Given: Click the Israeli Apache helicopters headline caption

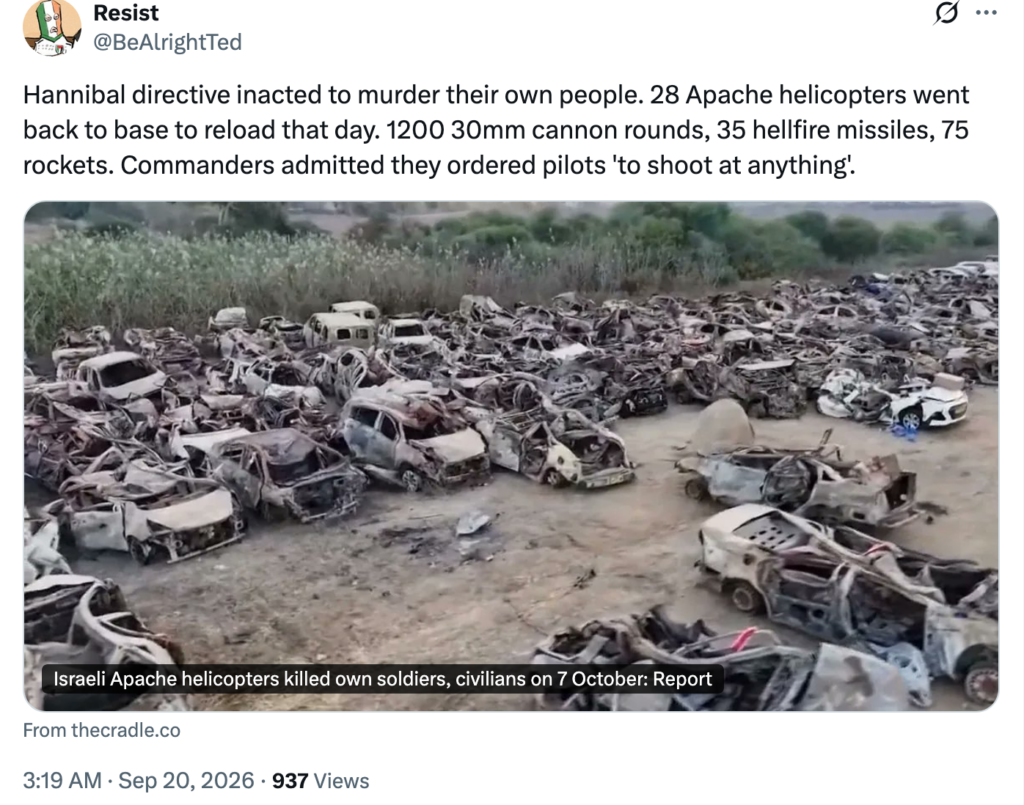Looking at the screenshot, I should 382,679.
